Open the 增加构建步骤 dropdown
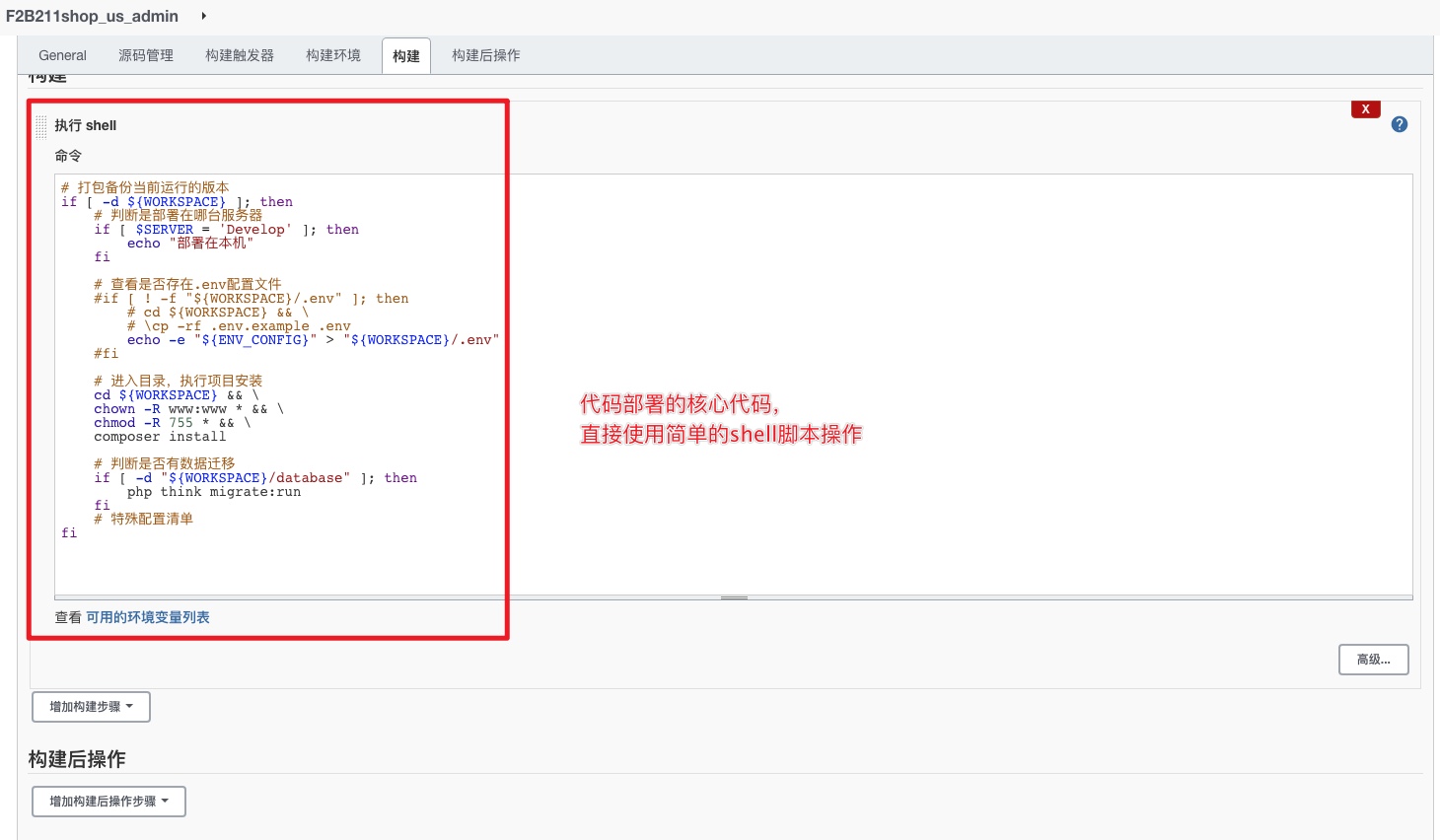This screenshot has width=1440, height=840. 91,707
